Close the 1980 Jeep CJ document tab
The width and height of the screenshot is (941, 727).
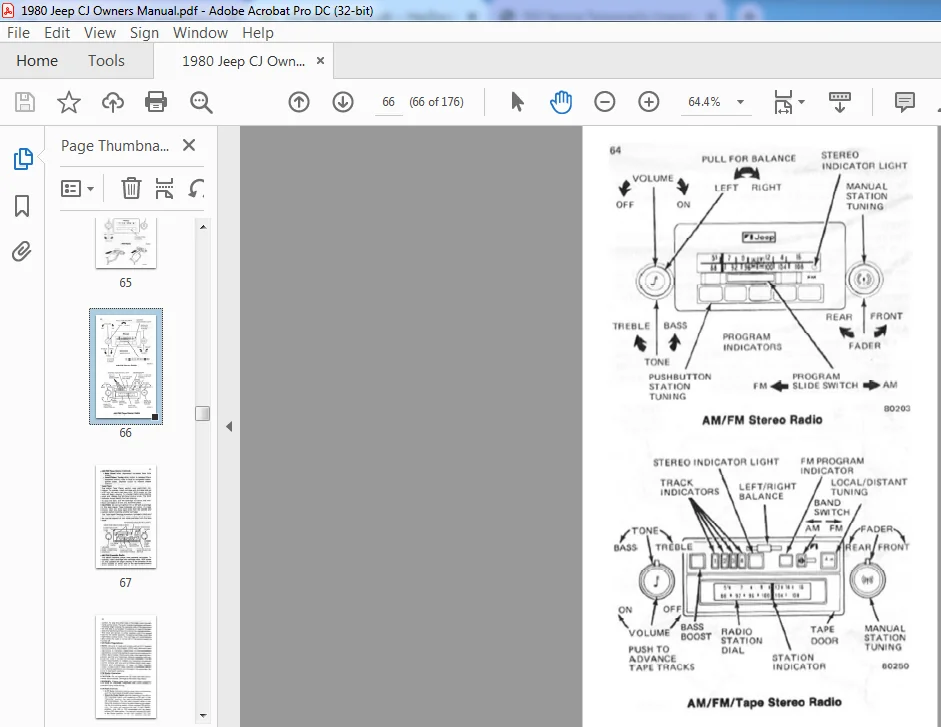pyautogui.click(x=320, y=61)
